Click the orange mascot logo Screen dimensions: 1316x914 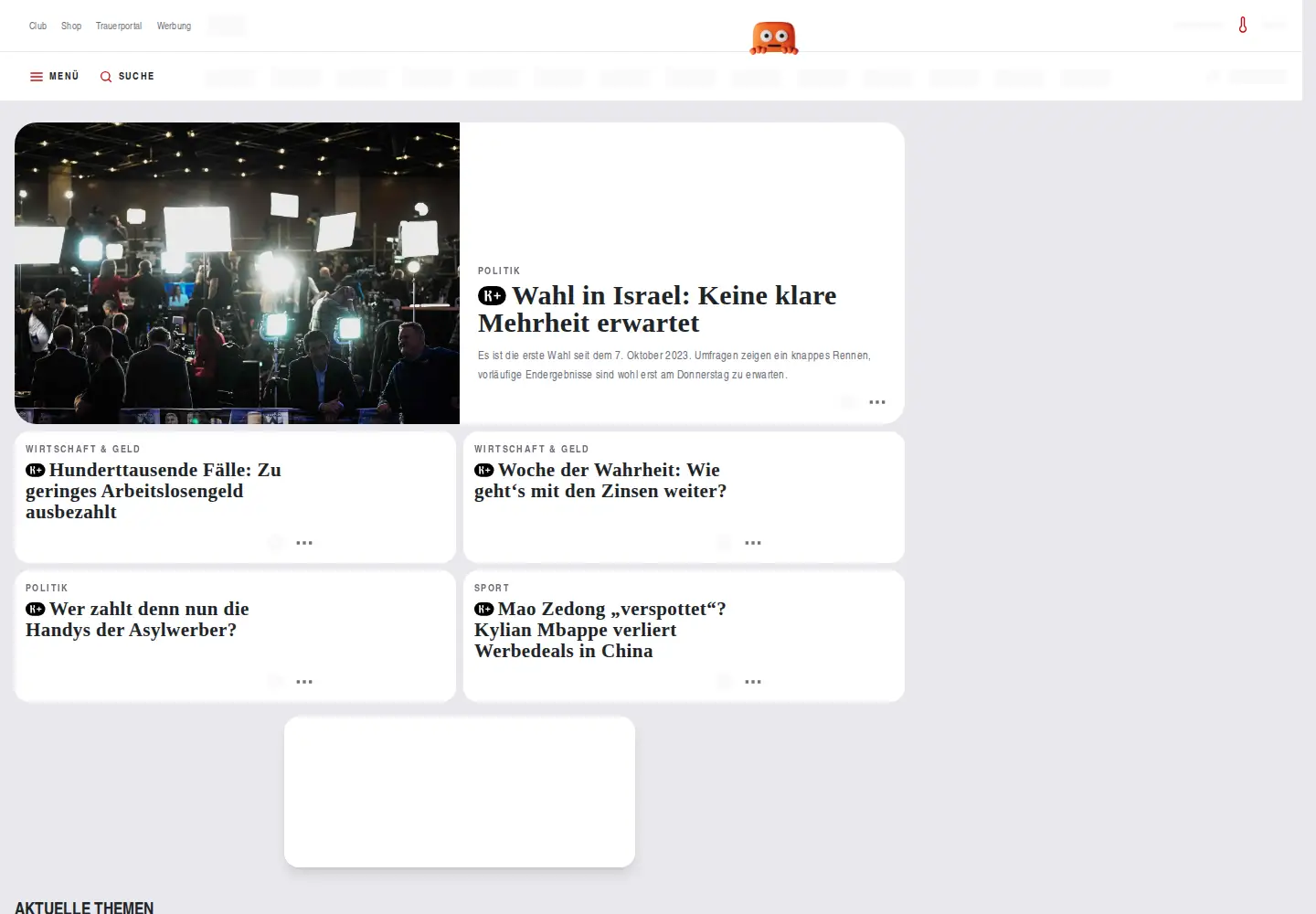774,38
